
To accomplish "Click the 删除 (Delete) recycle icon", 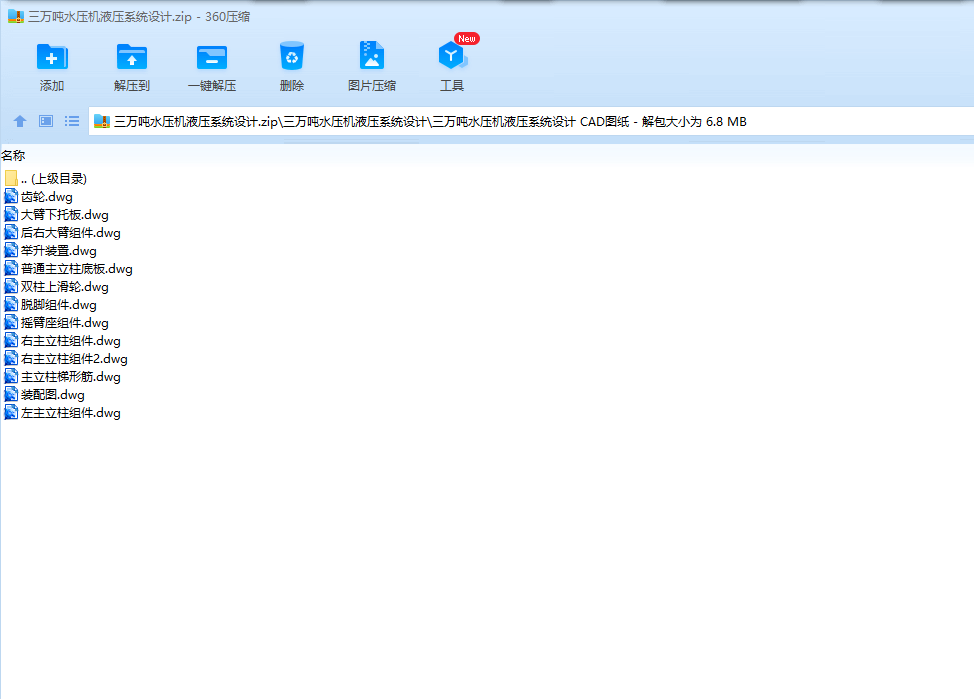I will (292, 57).
